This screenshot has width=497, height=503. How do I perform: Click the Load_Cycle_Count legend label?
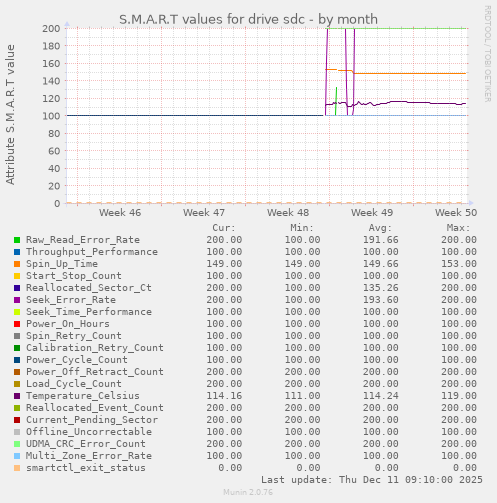74,384
